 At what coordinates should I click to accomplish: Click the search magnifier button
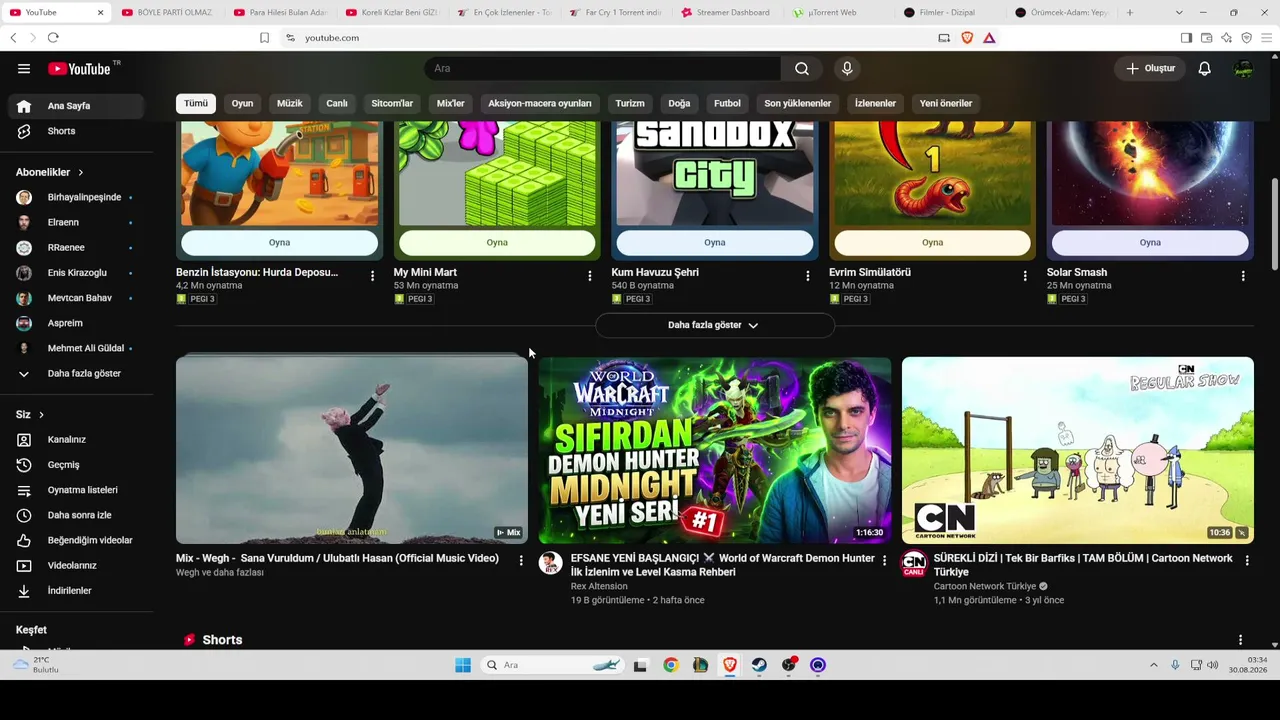click(x=802, y=69)
